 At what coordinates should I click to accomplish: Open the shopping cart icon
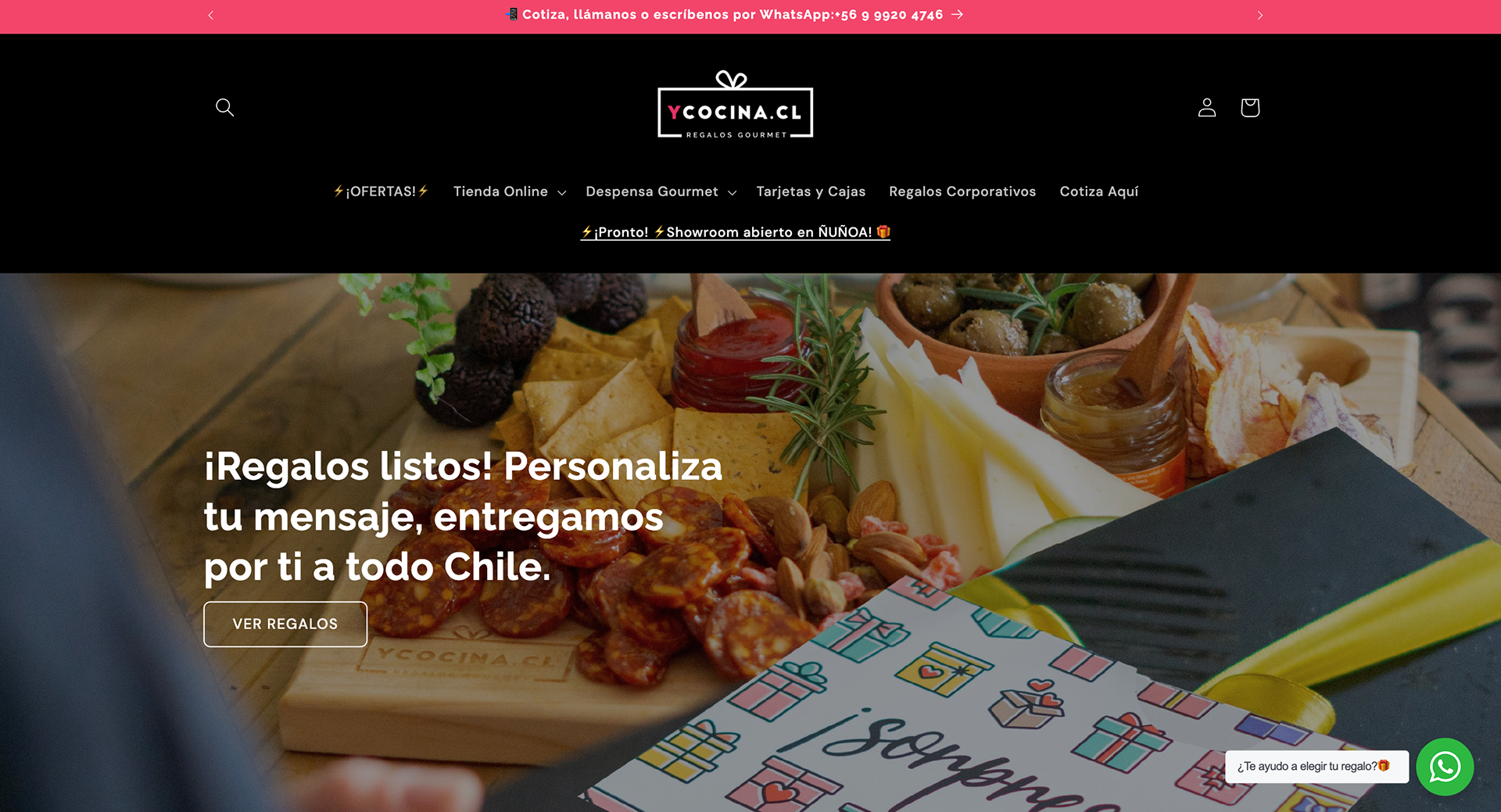[1249, 107]
